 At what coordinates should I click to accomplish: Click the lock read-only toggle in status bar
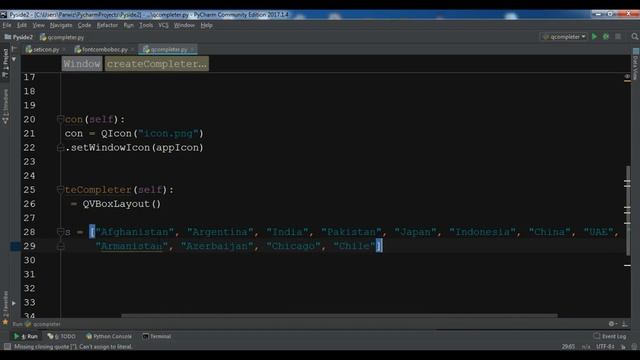[x=623, y=347]
